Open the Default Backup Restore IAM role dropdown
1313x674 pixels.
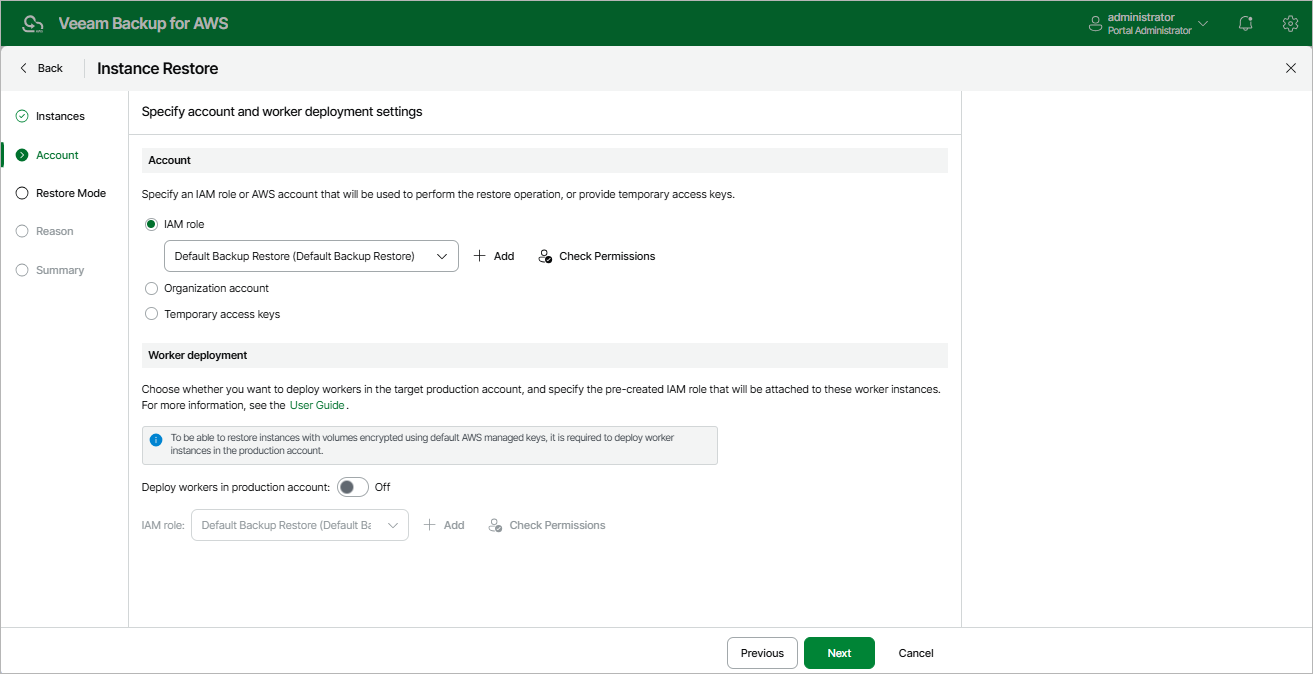pyautogui.click(x=311, y=256)
